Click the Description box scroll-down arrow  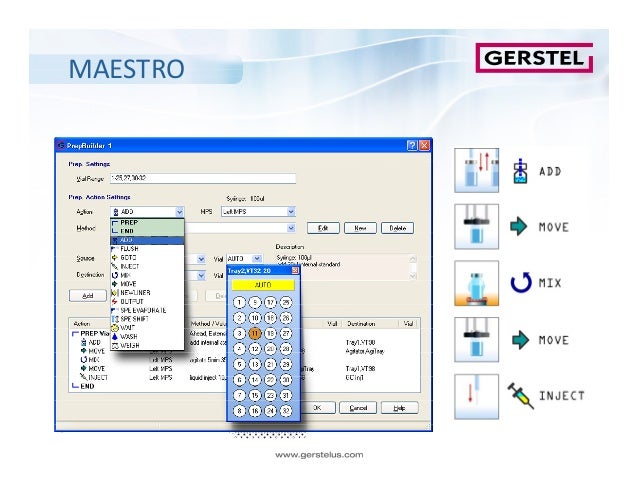[x=413, y=276]
